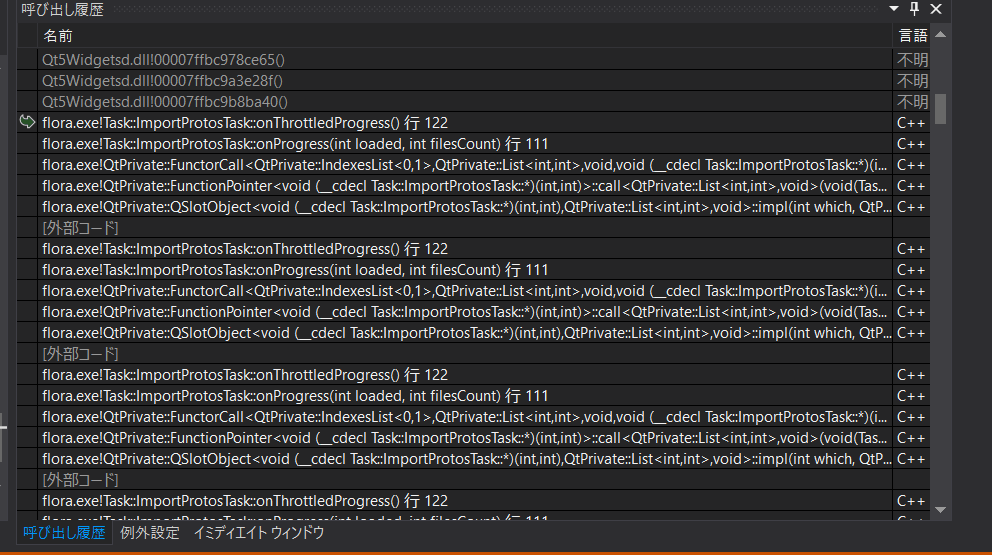Select the Qt5Widgetsd.dll!00007ffbc9a3e28f() frame
Viewport: 992px width, 555px height.
pyautogui.click(x=162, y=81)
